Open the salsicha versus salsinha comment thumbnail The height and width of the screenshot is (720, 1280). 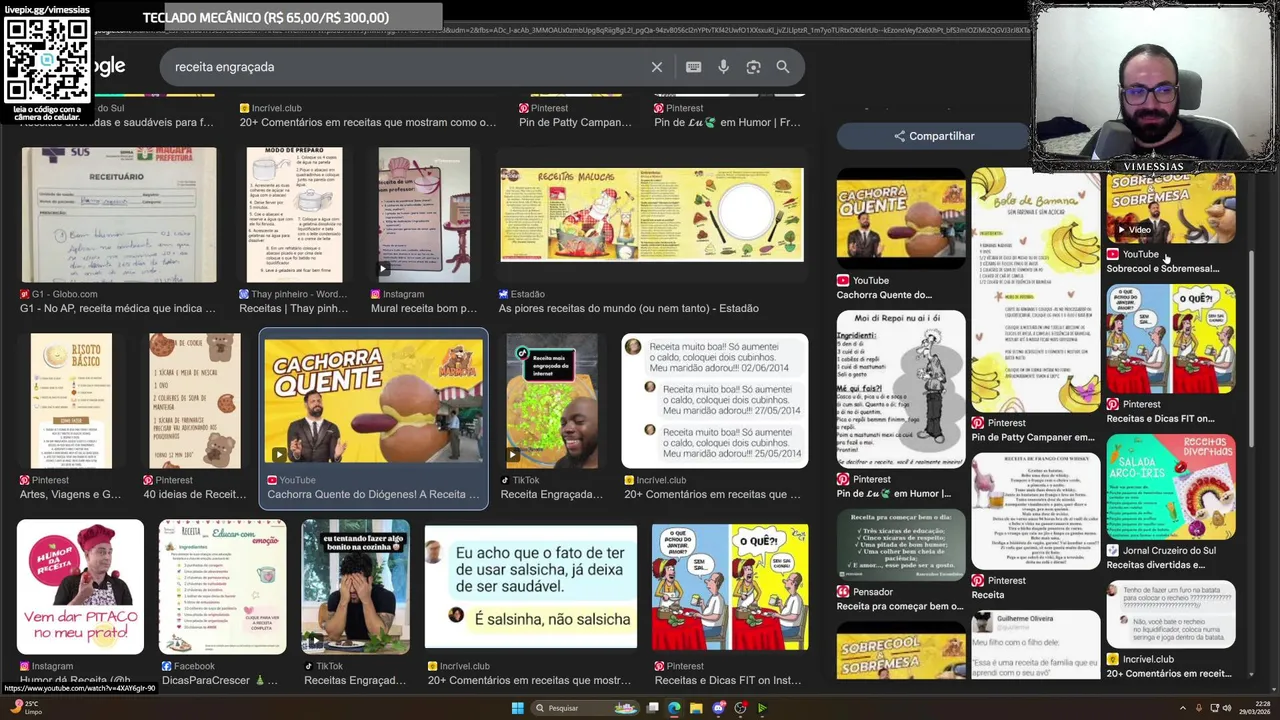coord(531,586)
